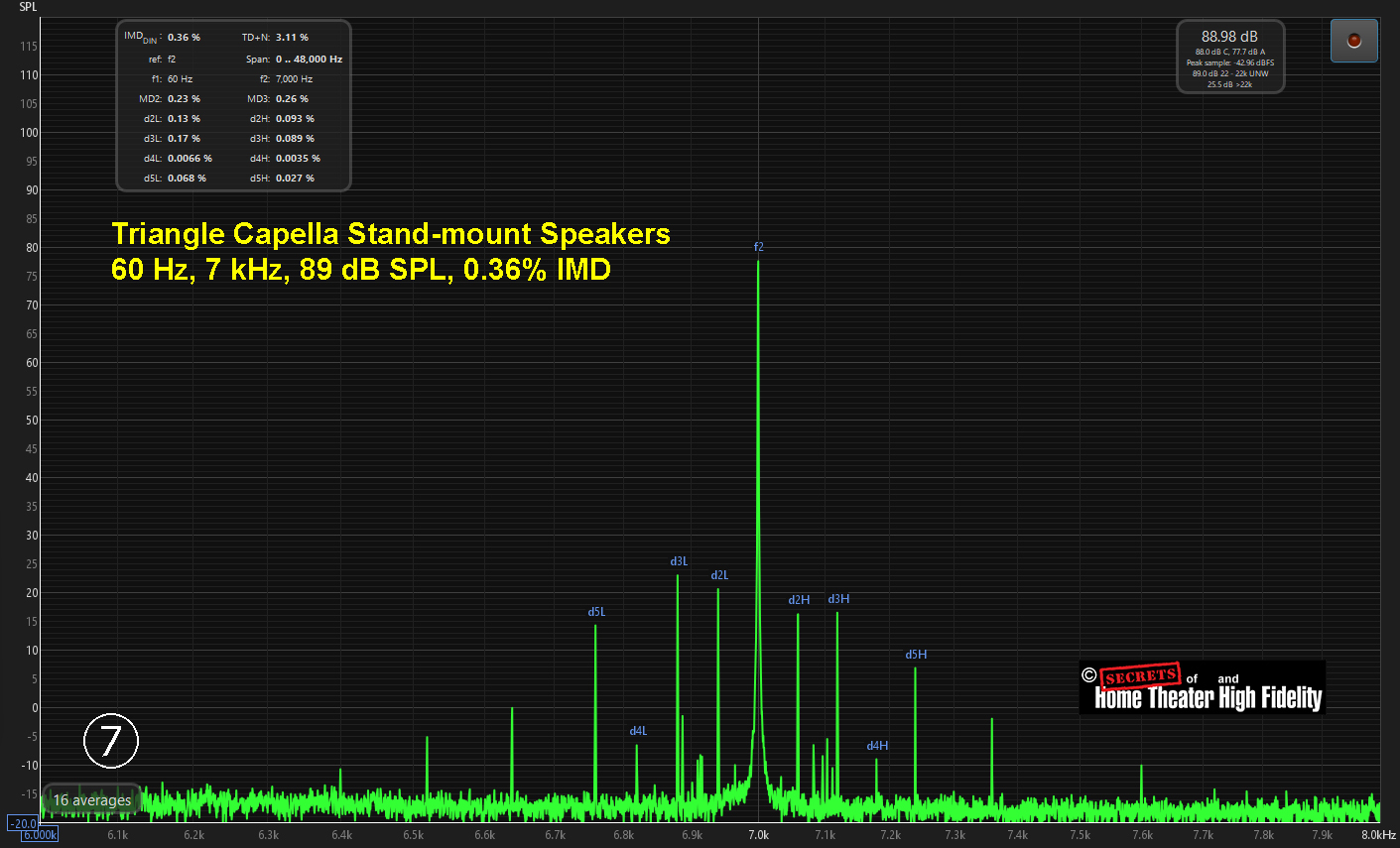Click the 0.13 % d2L value in panel
This screenshot has height=848, width=1400.
[184, 119]
